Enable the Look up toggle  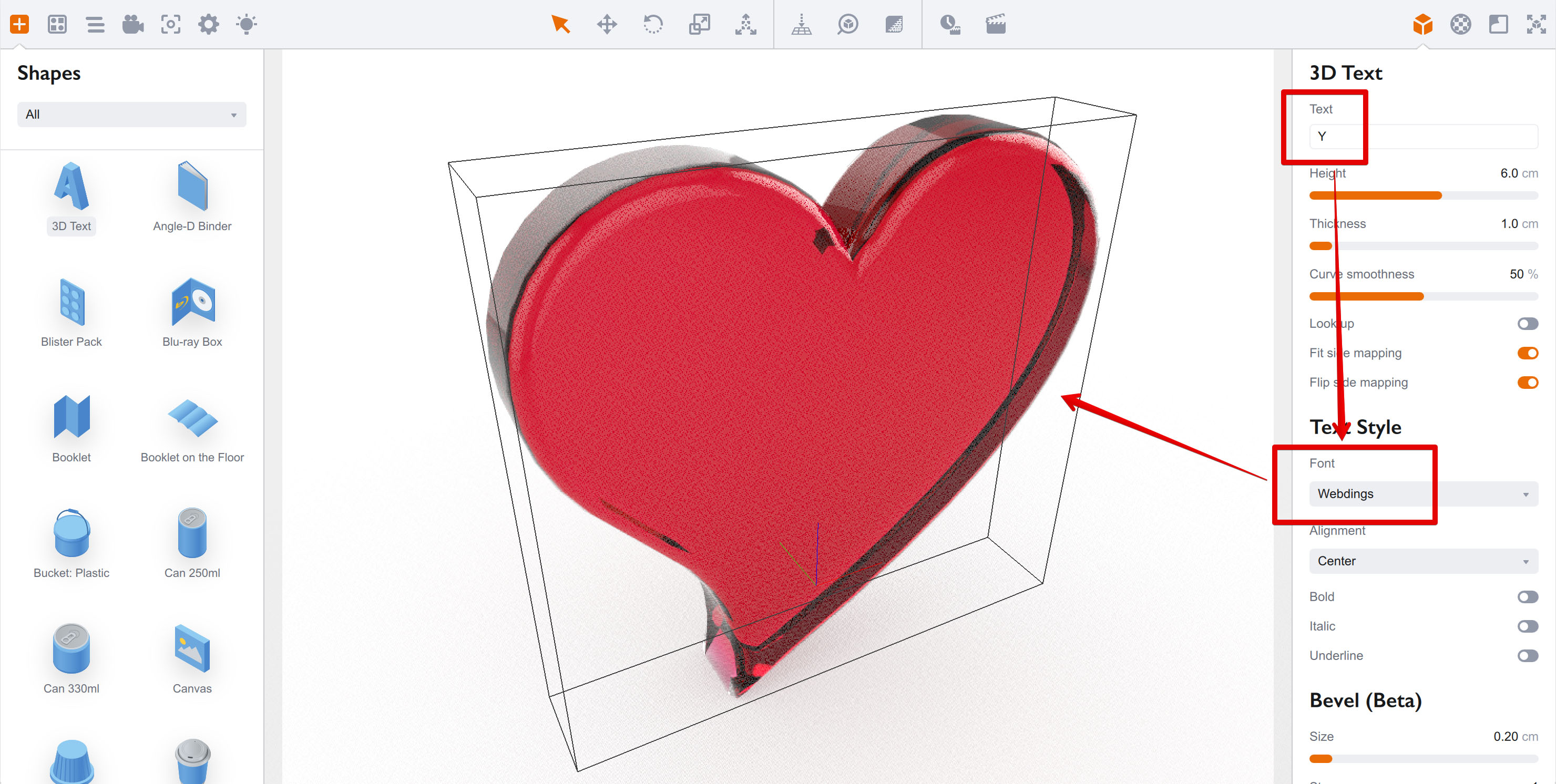(x=1528, y=323)
